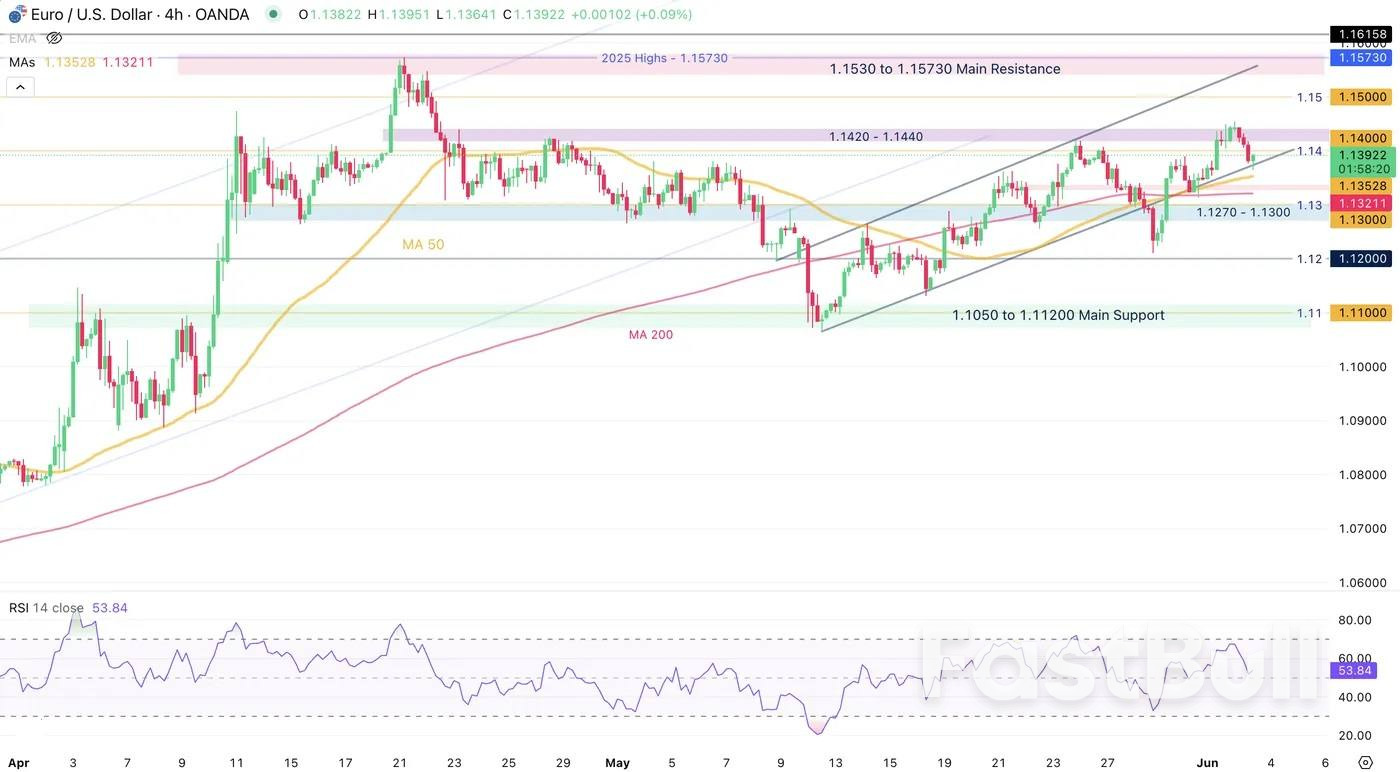The image size is (1400, 772).
Task: Click the 1.1270 - 1.1300 zone label
Action: coord(1243,212)
